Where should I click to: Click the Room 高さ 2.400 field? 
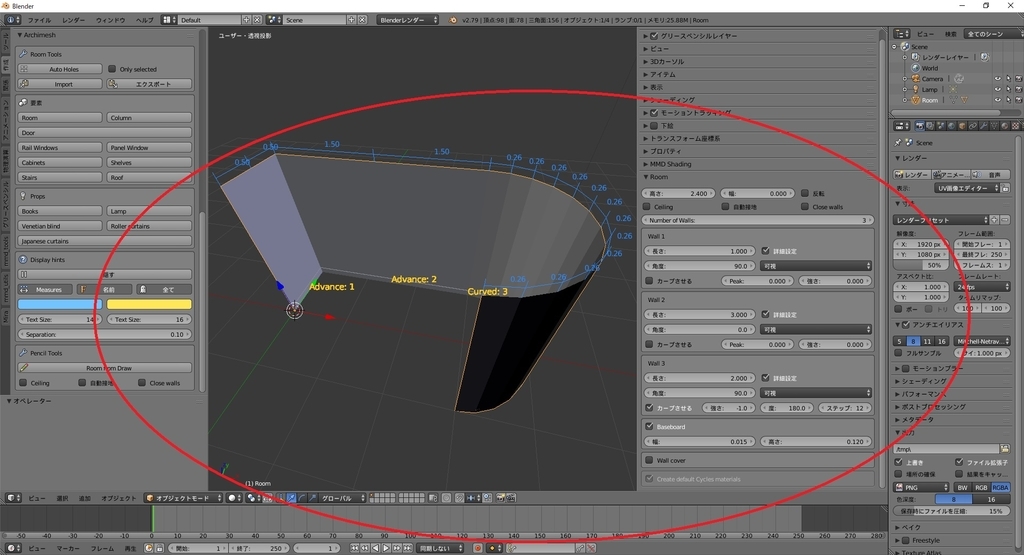[679, 194]
